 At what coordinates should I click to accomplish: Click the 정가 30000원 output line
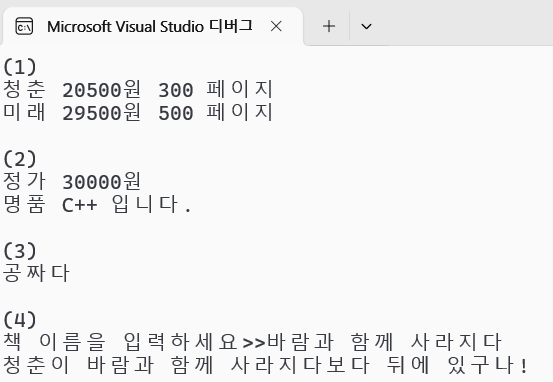(x=72, y=181)
